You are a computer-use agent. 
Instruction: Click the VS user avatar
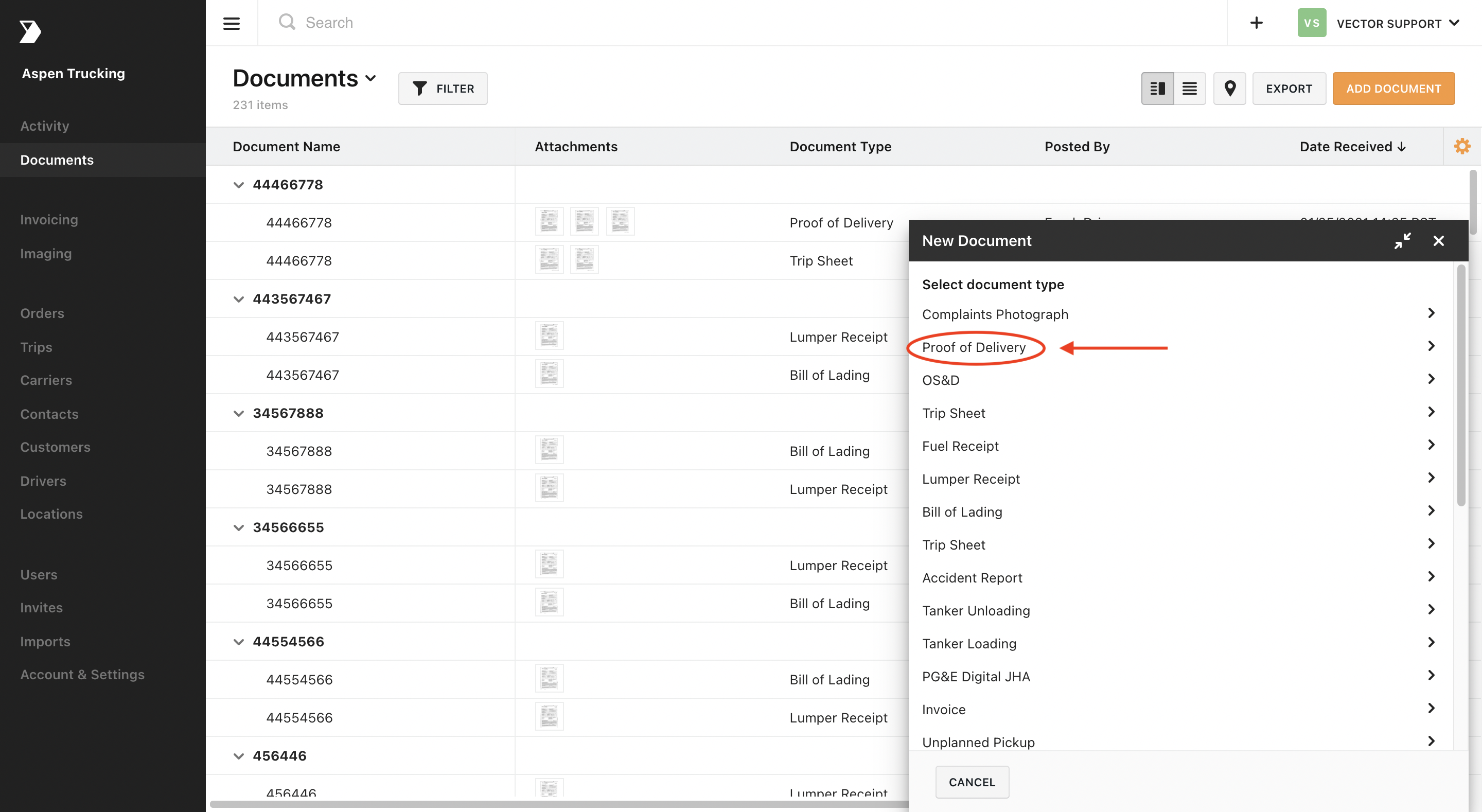click(x=1312, y=23)
